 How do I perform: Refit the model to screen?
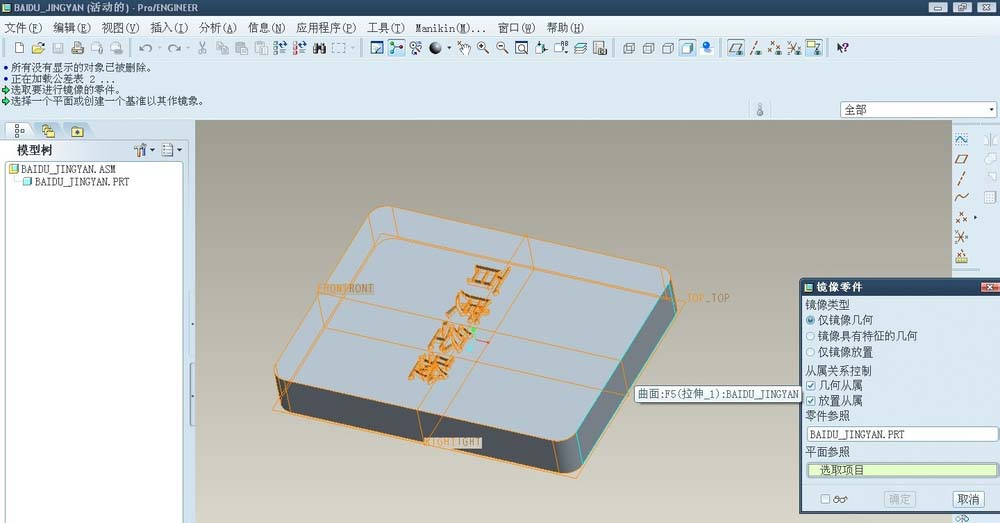(522, 48)
